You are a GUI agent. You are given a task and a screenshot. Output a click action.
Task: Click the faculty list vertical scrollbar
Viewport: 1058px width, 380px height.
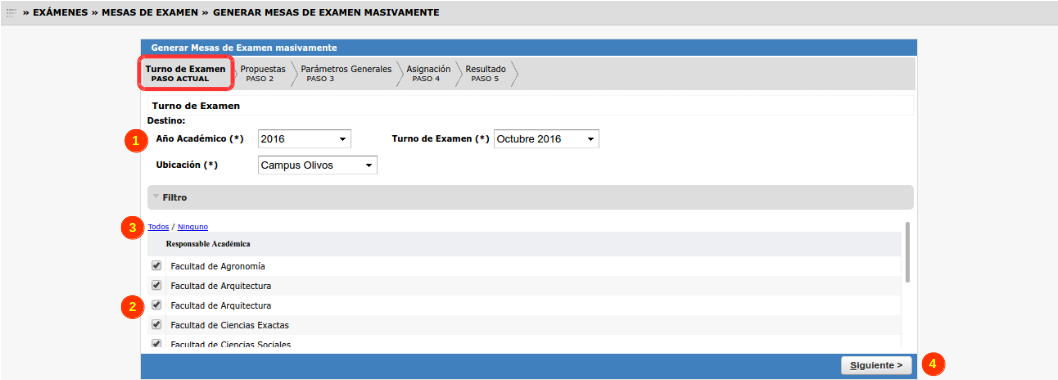(908, 252)
